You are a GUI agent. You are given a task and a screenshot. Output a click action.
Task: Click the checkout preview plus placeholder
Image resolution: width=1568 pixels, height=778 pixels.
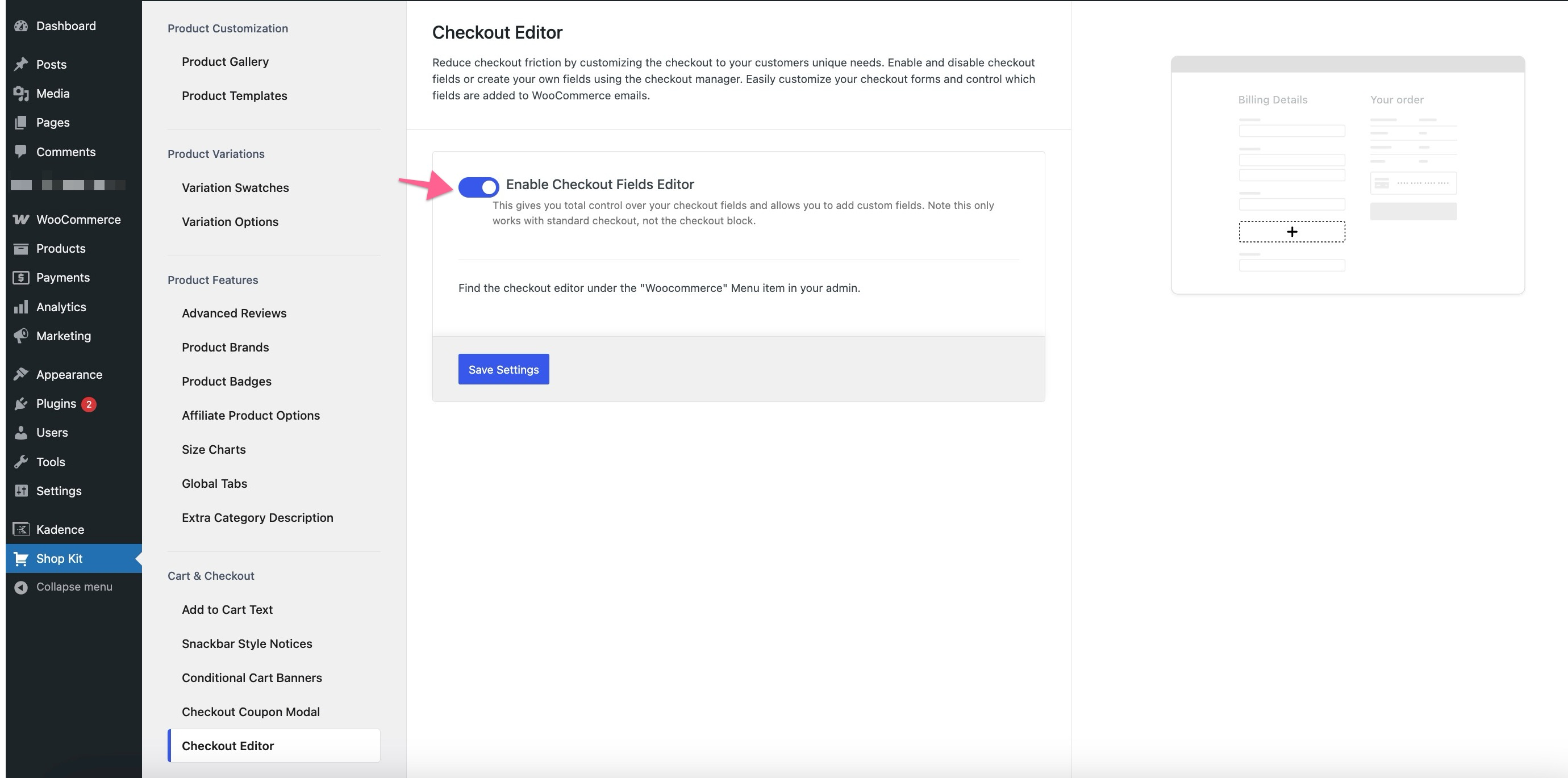point(1292,232)
